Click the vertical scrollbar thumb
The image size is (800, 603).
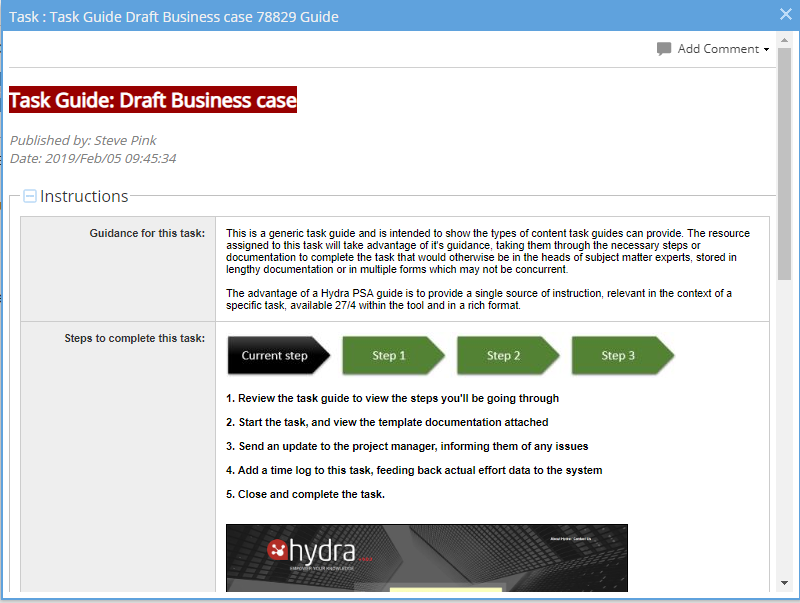(784, 163)
